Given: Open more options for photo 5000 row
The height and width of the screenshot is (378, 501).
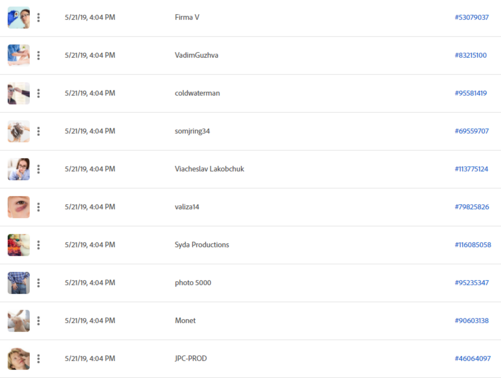Looking at the screenshot, I should pyautogui.click(x=38, y=283).
